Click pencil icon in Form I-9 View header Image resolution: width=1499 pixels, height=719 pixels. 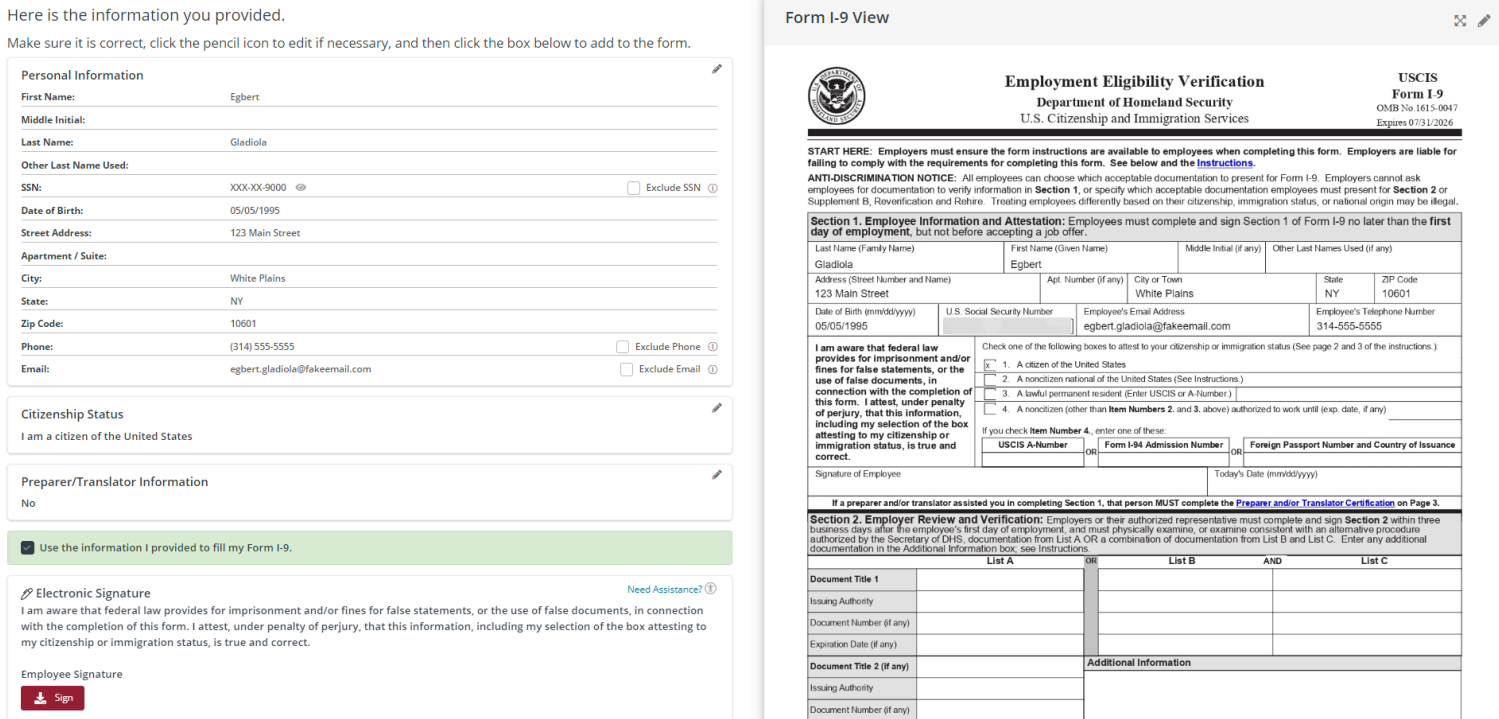click(x=1483, y=20)
